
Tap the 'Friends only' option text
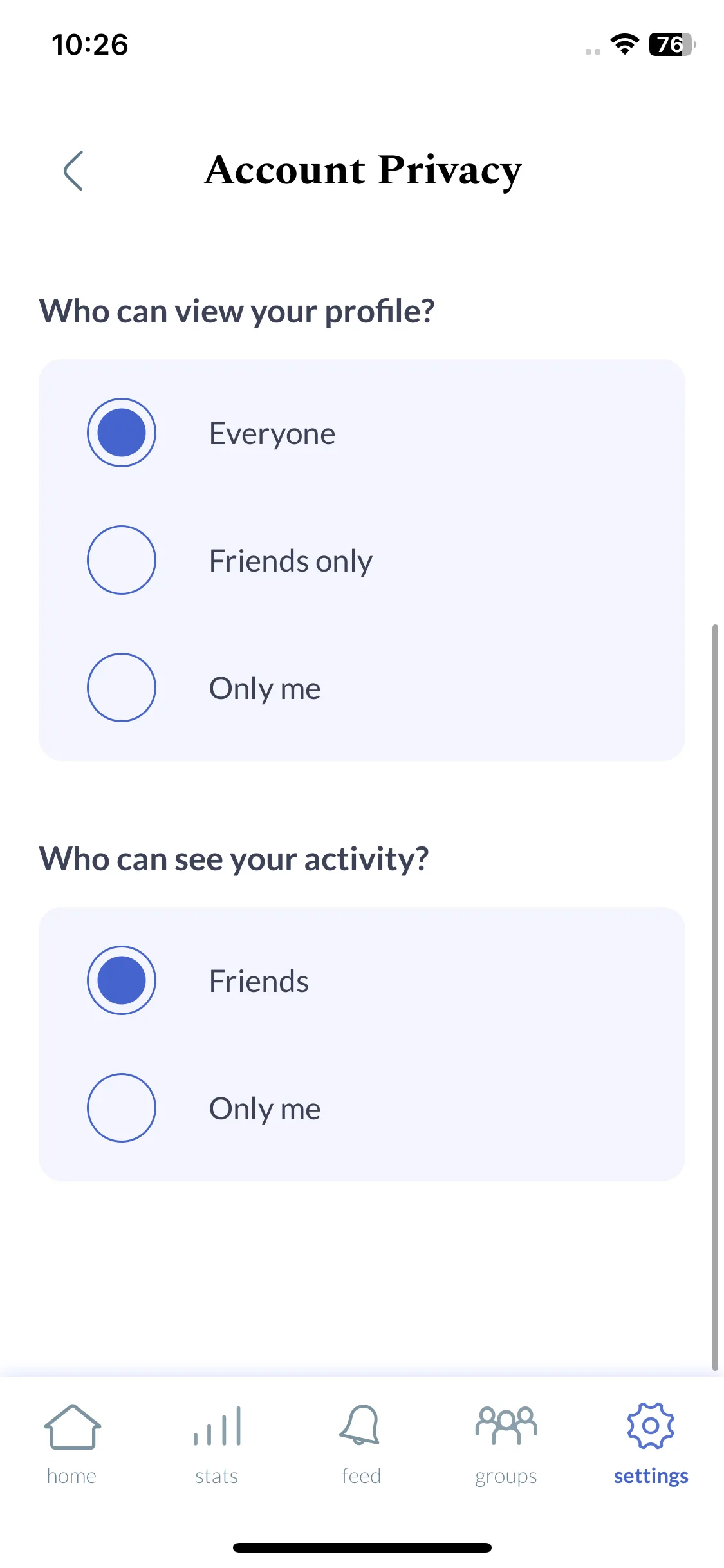click(x=291, y=561)
